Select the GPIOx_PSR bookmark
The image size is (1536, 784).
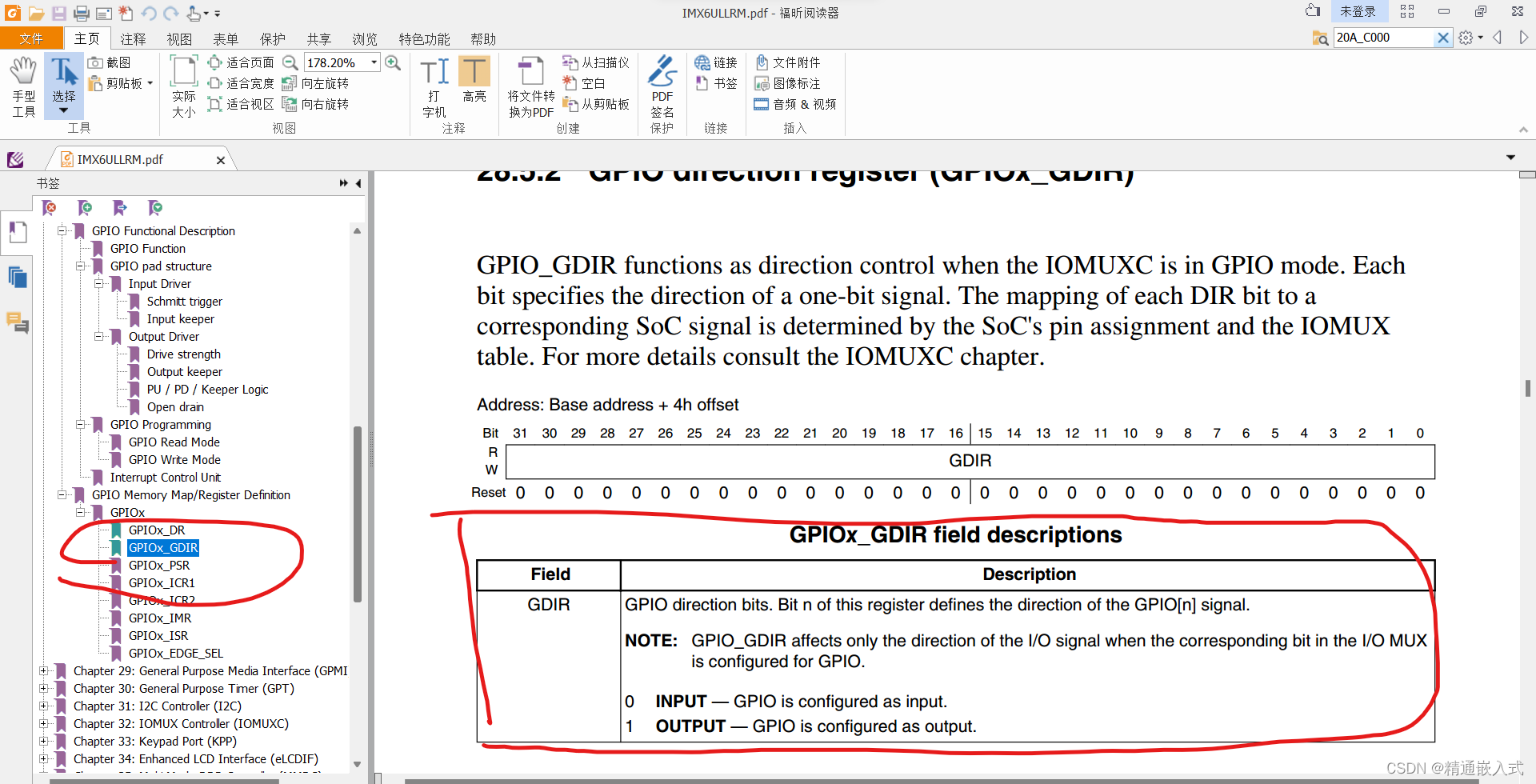[159, 565]
